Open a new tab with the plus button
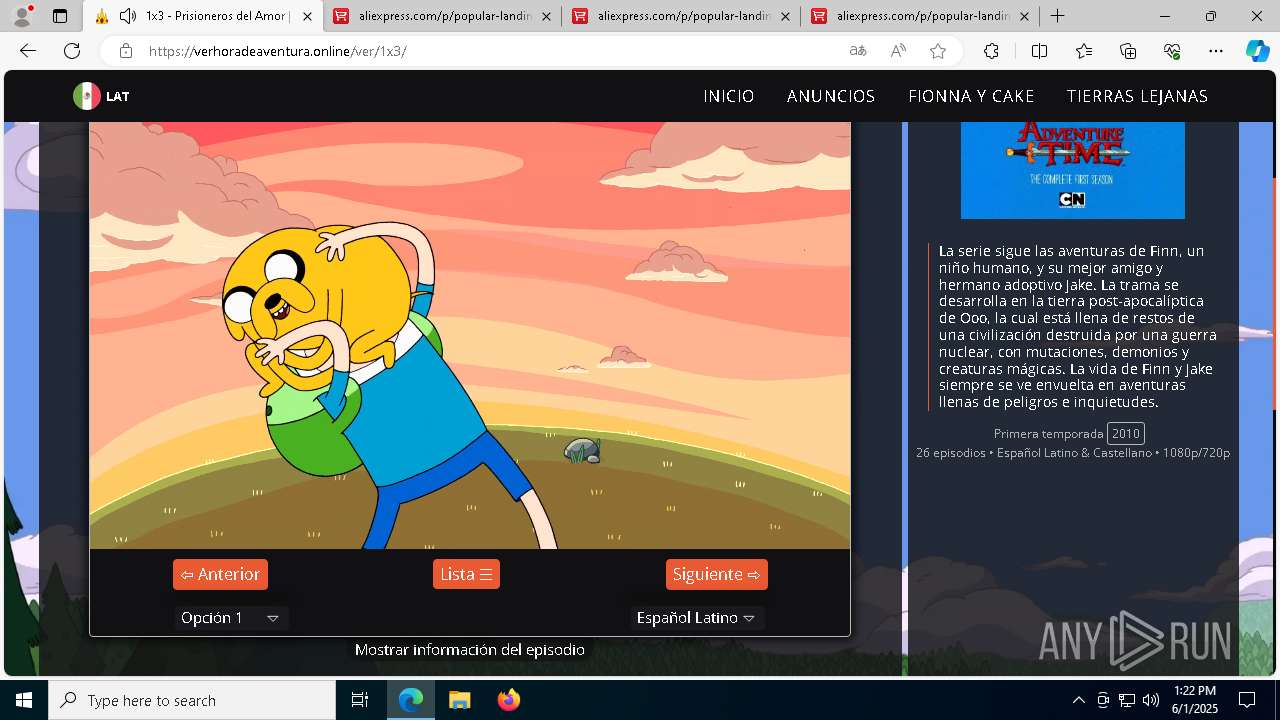Screen dimensions: 1280x720 [1057, 16]
